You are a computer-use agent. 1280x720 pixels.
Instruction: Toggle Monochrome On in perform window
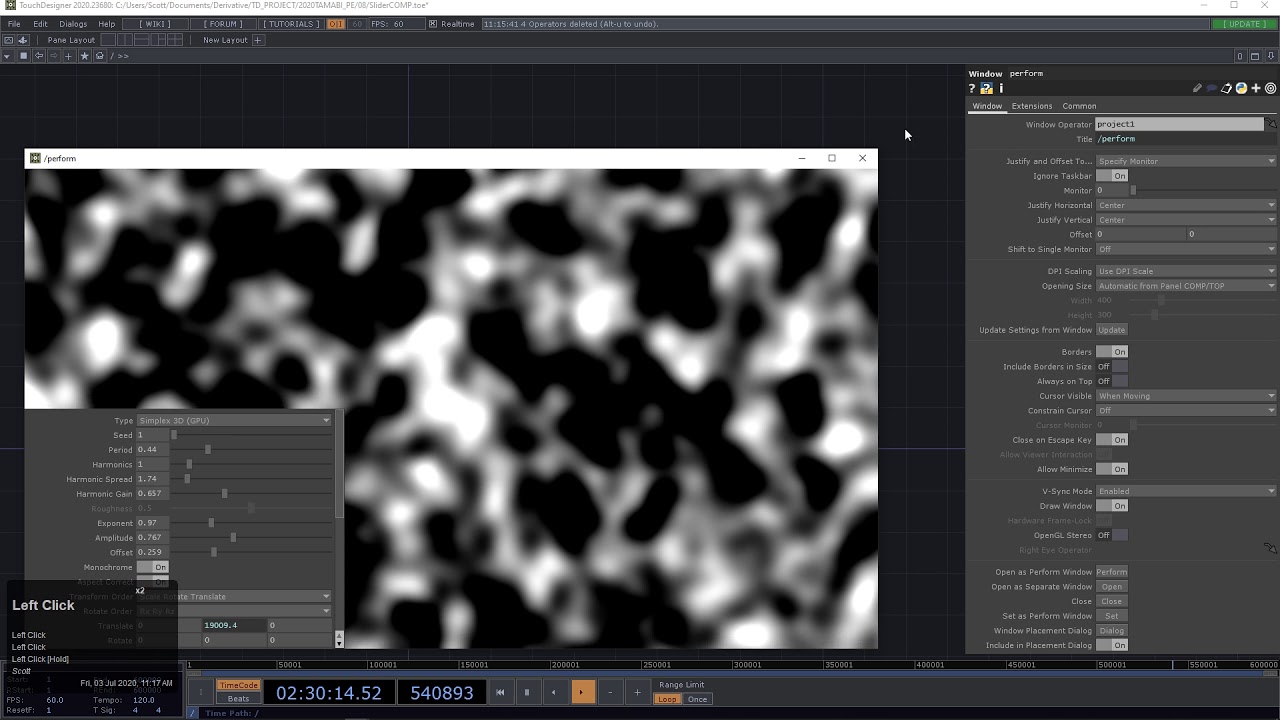(152, 567)
